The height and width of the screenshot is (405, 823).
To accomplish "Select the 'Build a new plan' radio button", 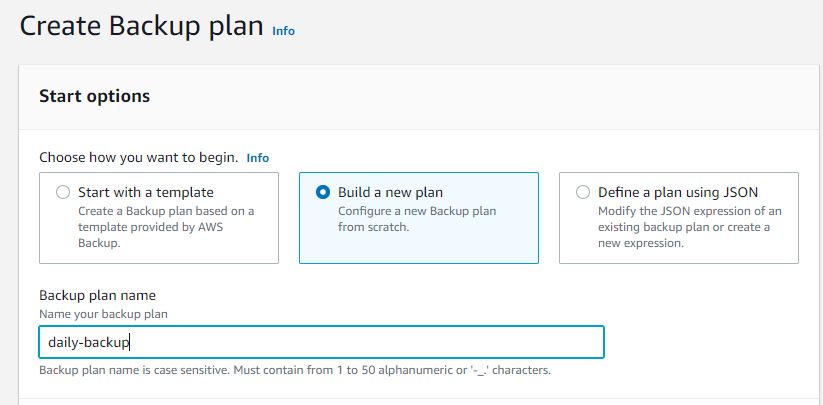I will click(x=323, y=192).
